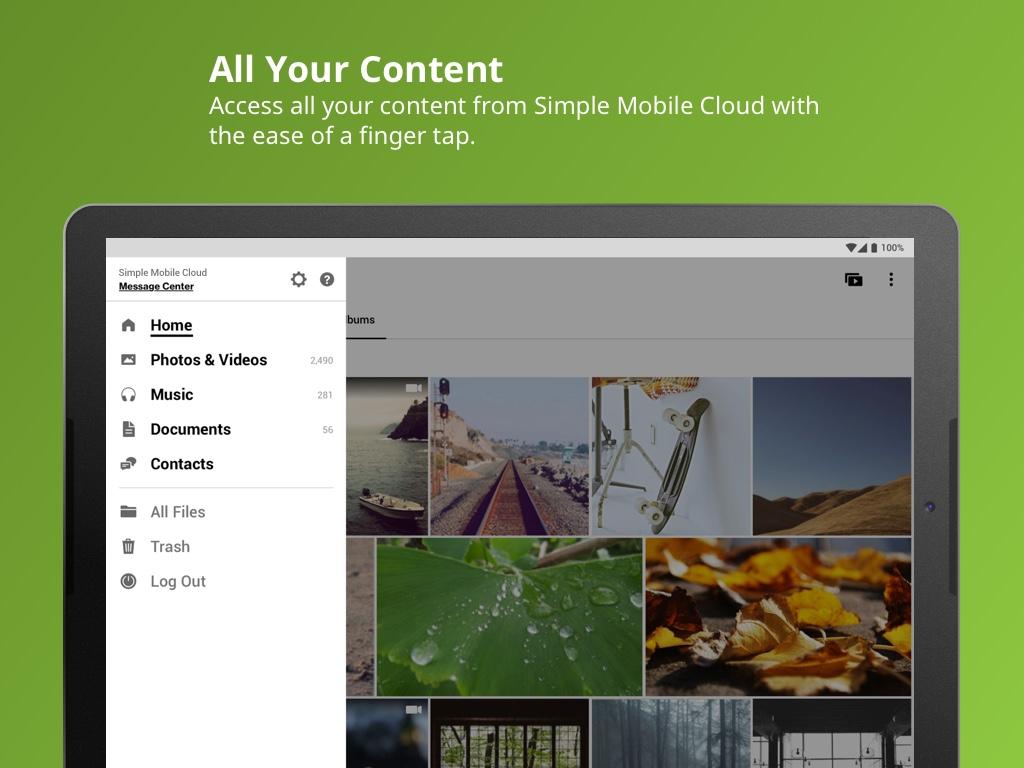Click the Photos & Videos picture icon
This screenshot has width=1024, height=768.
(x=129, y=360)
